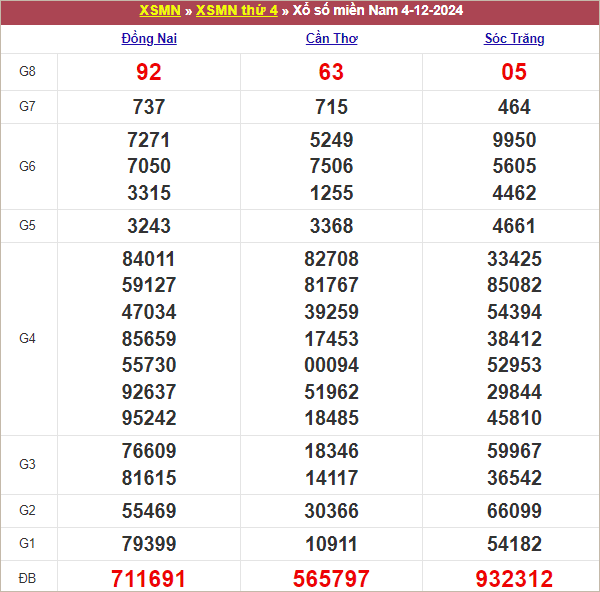This screenshot has width=600, height=592.
Task: Select the red G8 number 05
Action: tap(514, 72)
